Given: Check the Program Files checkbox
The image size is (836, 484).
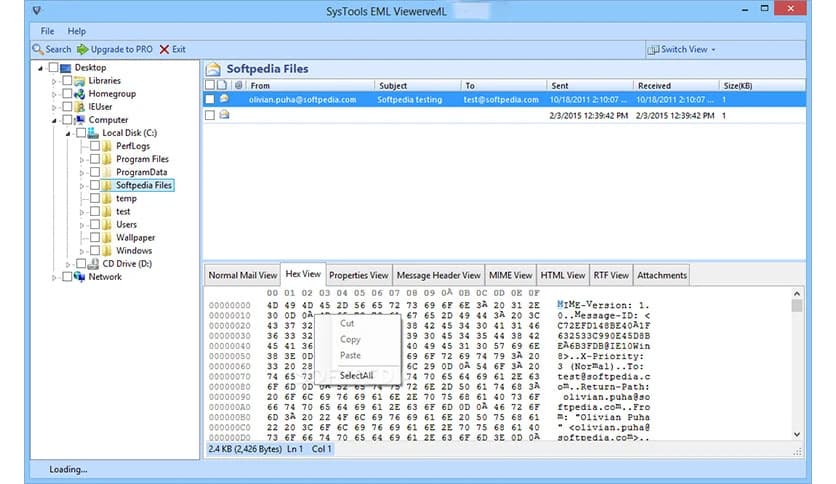Looking at the screenshot, I should pyautogui.click(x=95, y=159).
